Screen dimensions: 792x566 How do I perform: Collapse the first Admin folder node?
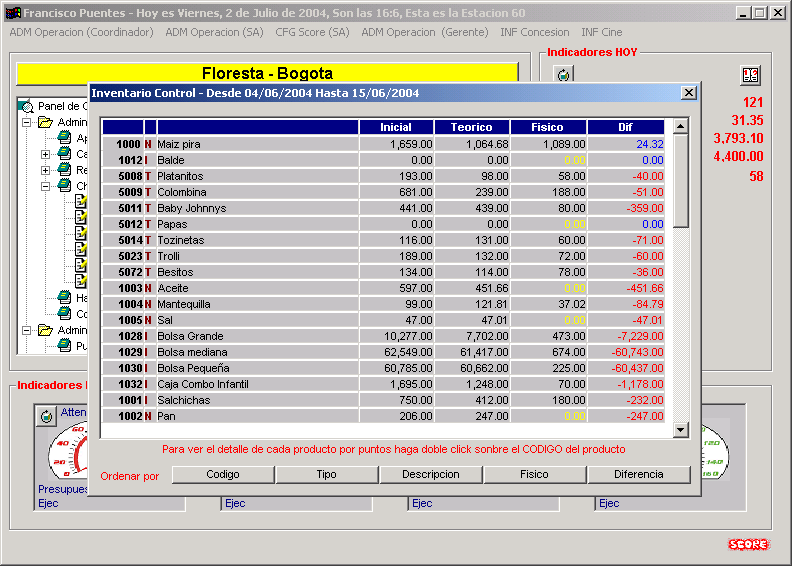(26, 122)
